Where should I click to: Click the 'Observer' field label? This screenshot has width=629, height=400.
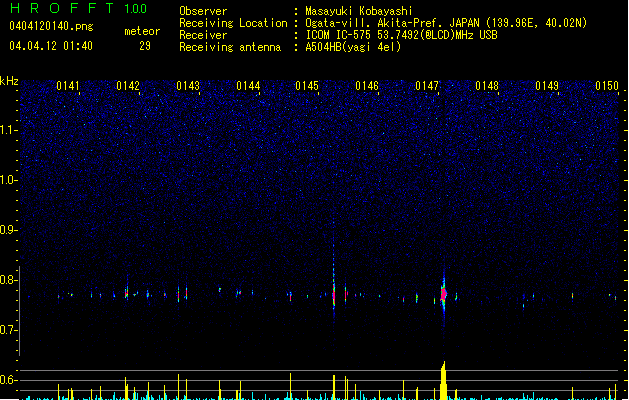point(203,11)
